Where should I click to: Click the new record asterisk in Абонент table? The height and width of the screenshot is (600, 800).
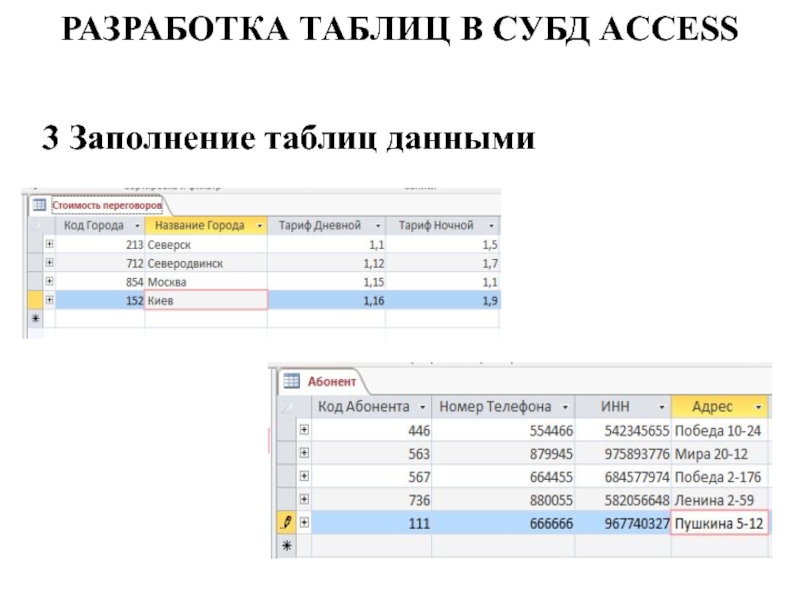(288, 546)
